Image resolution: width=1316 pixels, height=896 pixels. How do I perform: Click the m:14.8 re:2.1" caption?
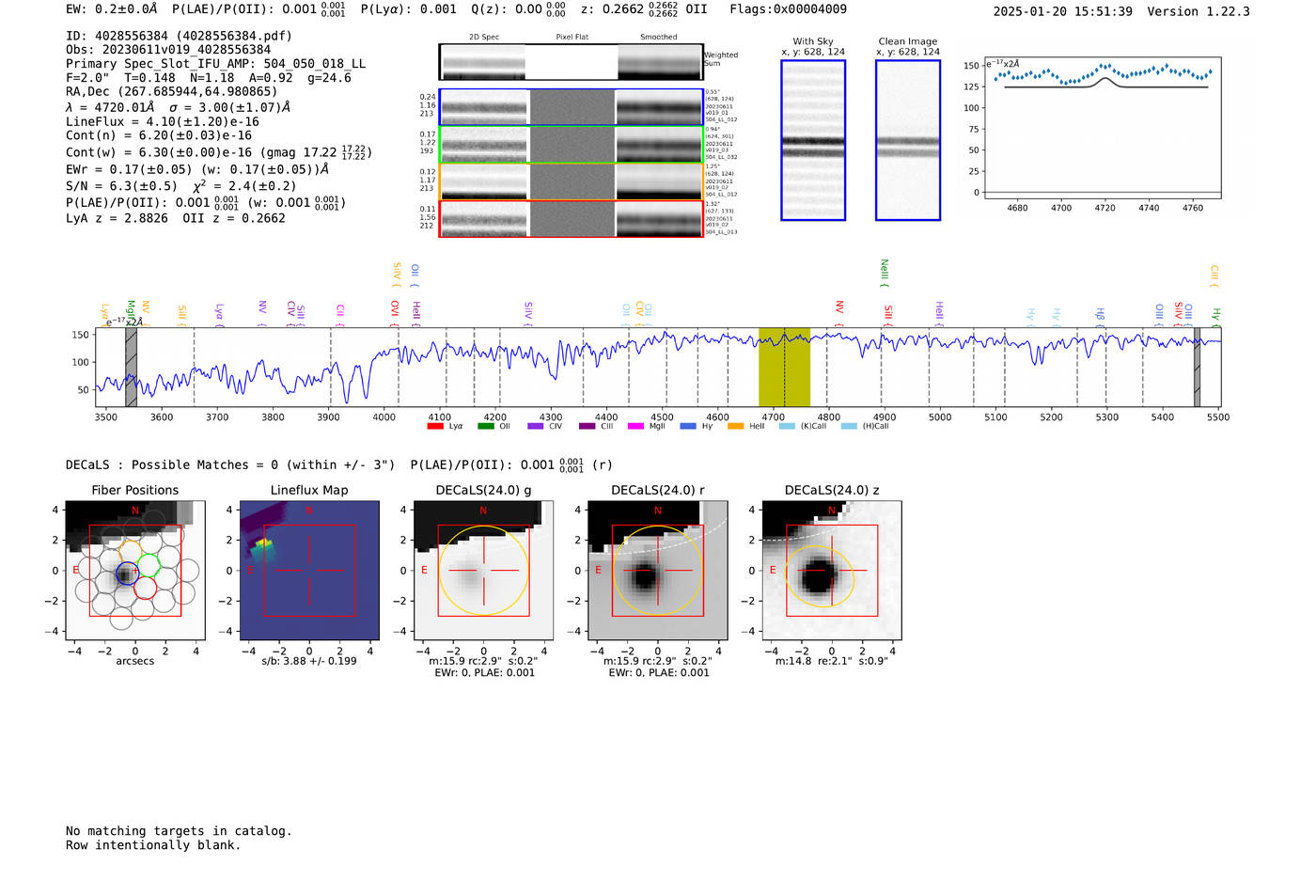coord(832,661)
